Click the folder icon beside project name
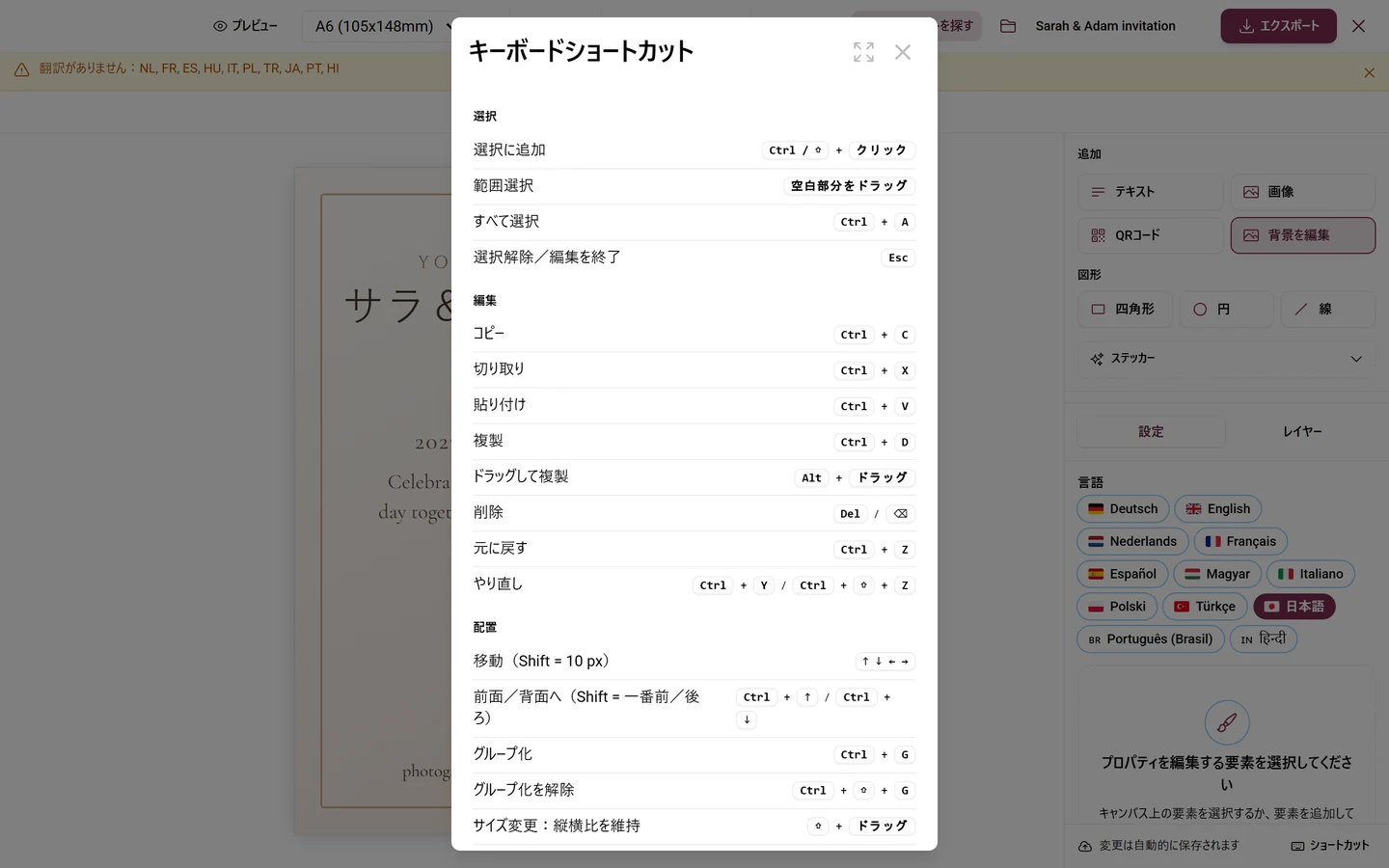1389x868 pixels. (1008, 26)
